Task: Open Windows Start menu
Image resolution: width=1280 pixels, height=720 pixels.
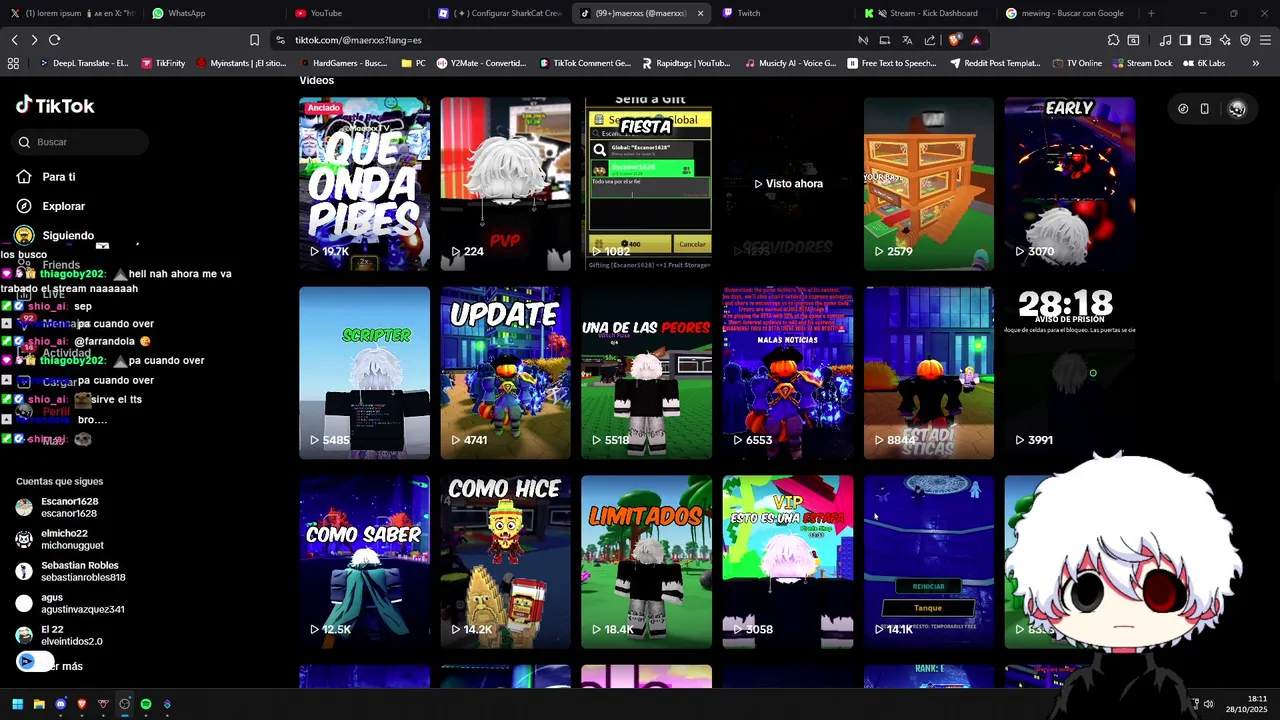Action: click(17, 704)
